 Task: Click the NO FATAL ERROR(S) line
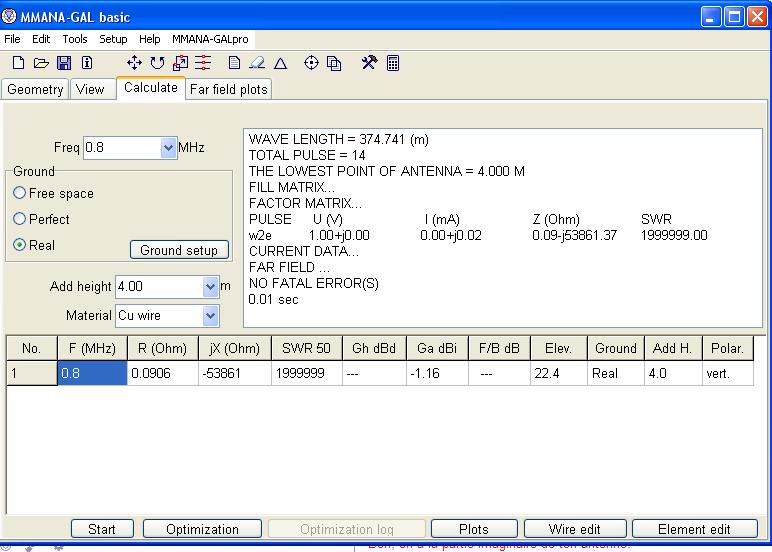click(314, 284)
